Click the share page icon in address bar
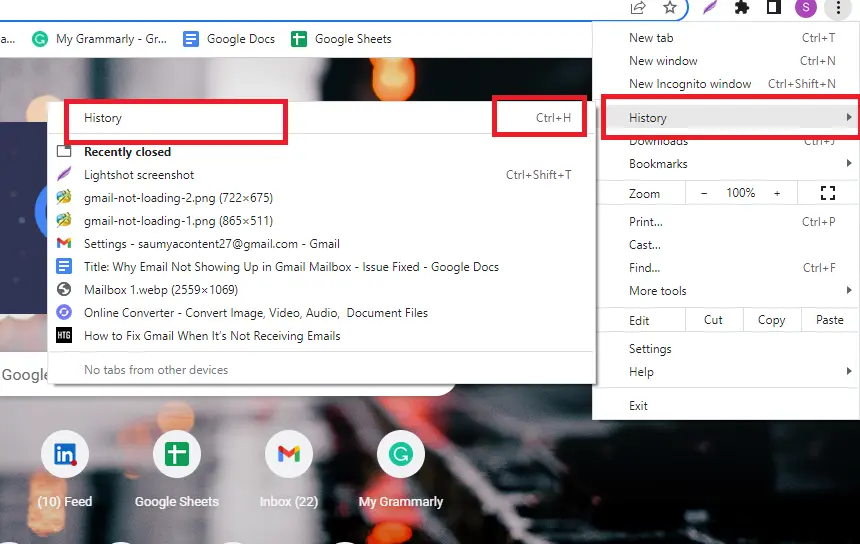Image resolution: width=860 pixels, height=544 pixels. (638, 7)
